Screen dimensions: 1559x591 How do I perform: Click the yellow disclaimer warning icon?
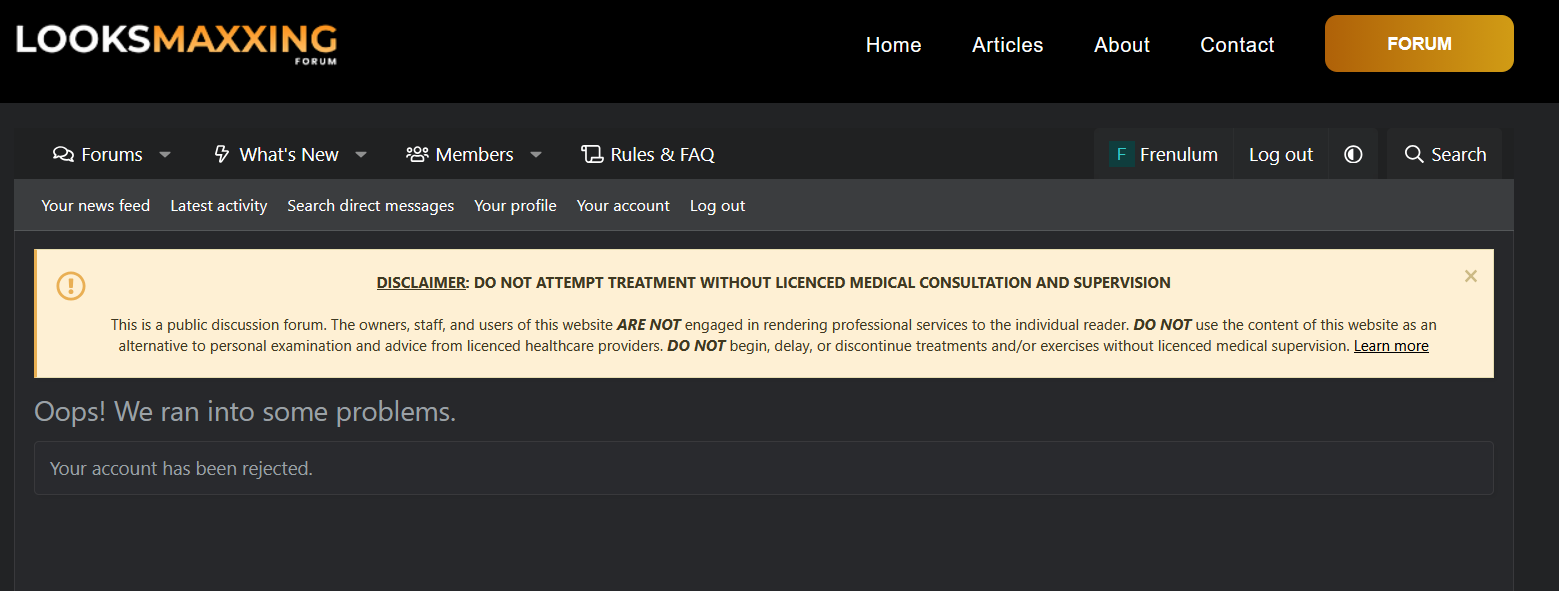tap(71, 286)
